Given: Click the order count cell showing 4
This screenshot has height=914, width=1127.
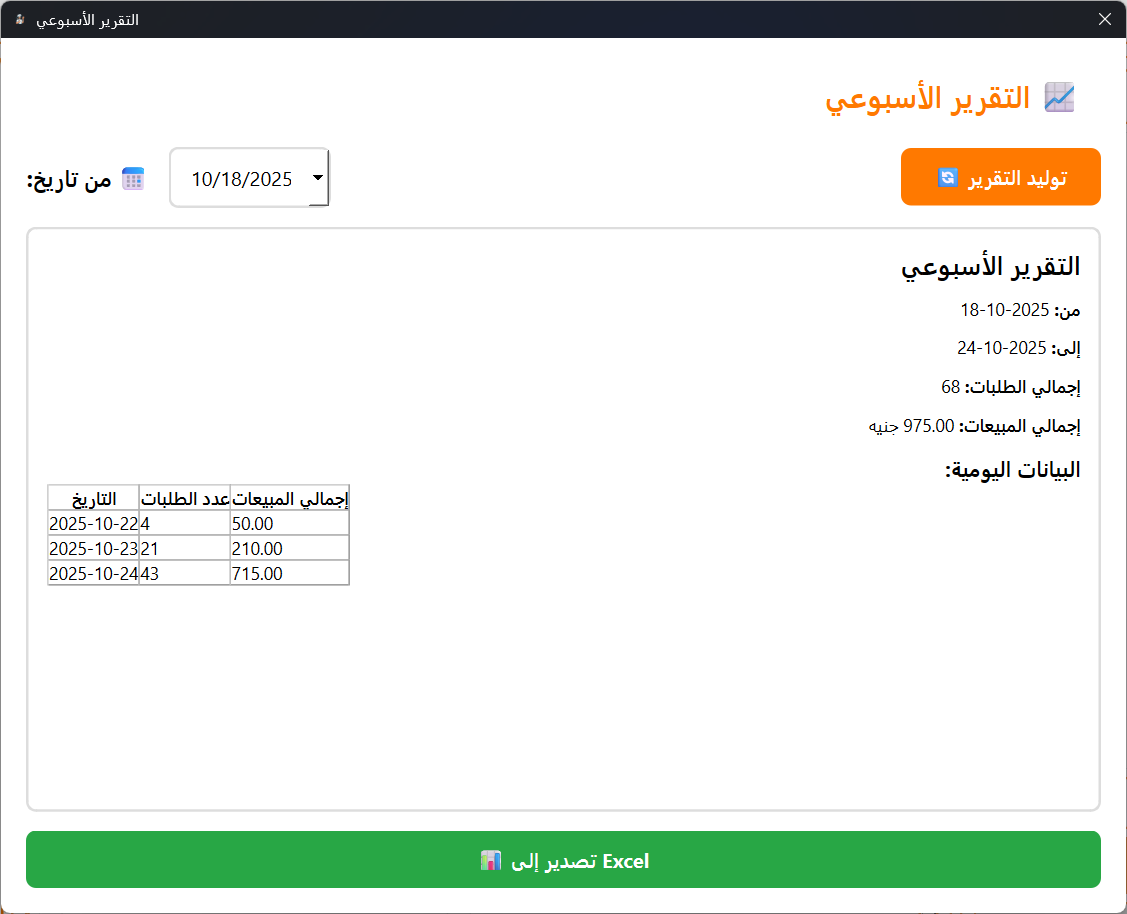Looking at the screenshot, I should (x=185, y=523).
